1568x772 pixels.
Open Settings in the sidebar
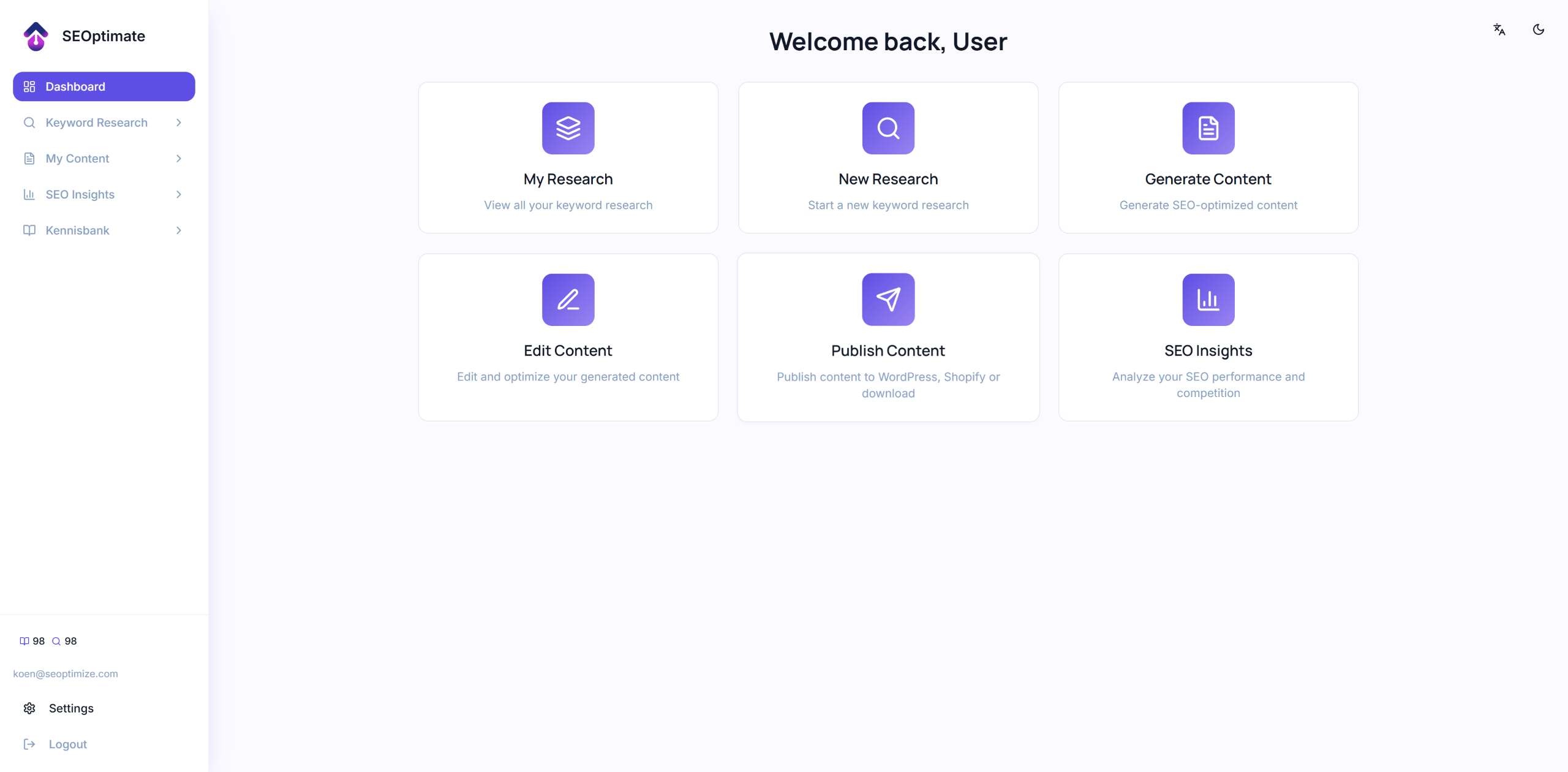71,708
